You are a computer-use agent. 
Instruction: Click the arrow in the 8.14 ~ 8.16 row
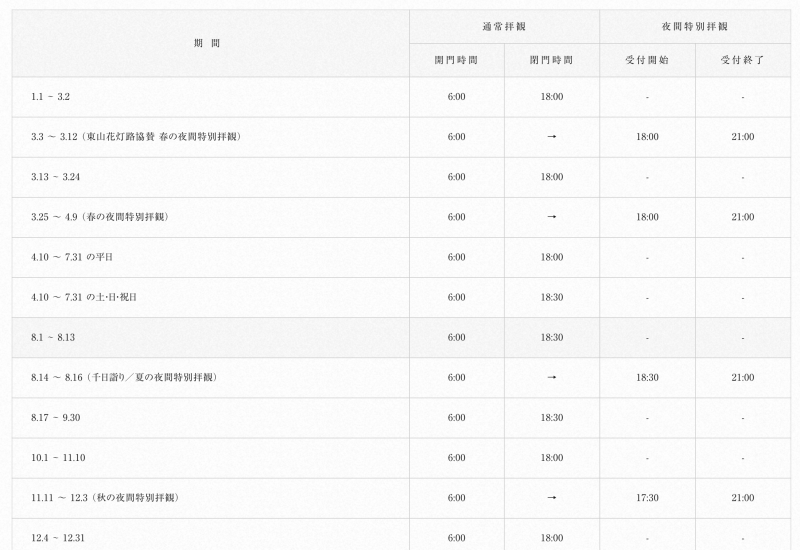coord(552,377)
